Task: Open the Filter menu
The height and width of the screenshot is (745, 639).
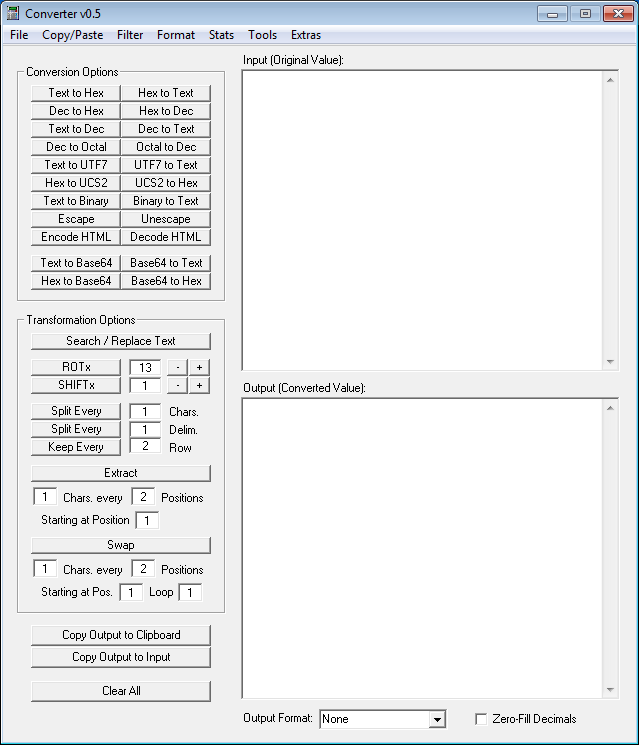Action: tap(130, 35)
